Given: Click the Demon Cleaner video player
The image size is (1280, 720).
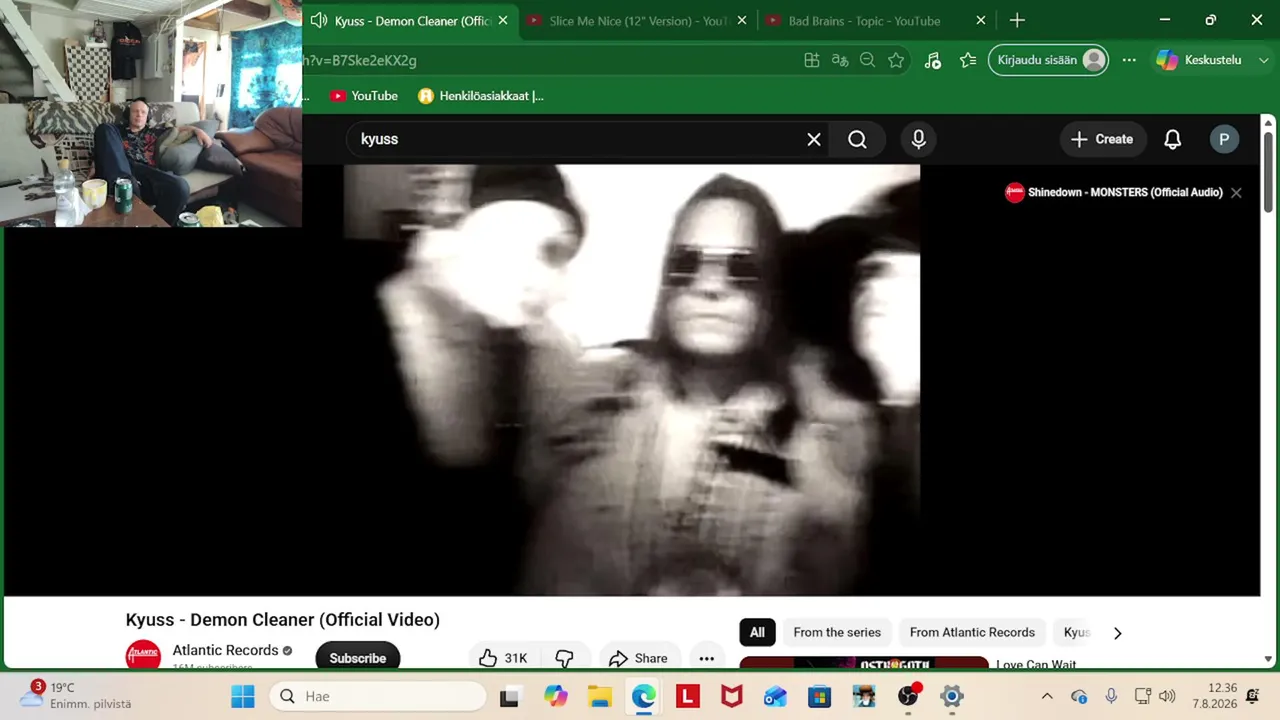Looking at the screenshot, I should pyautogui.click(x=632, y=380).
